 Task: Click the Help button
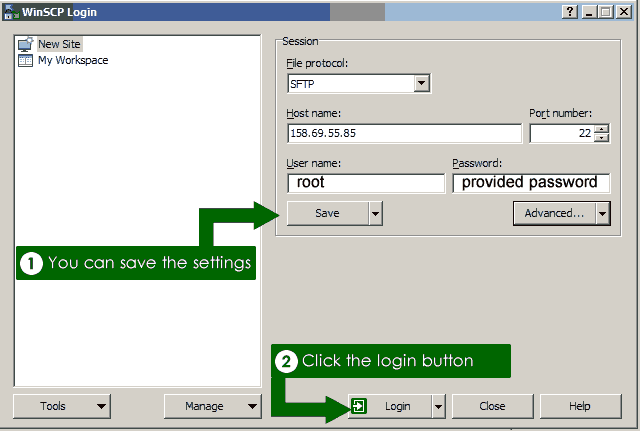coord(580,406)
